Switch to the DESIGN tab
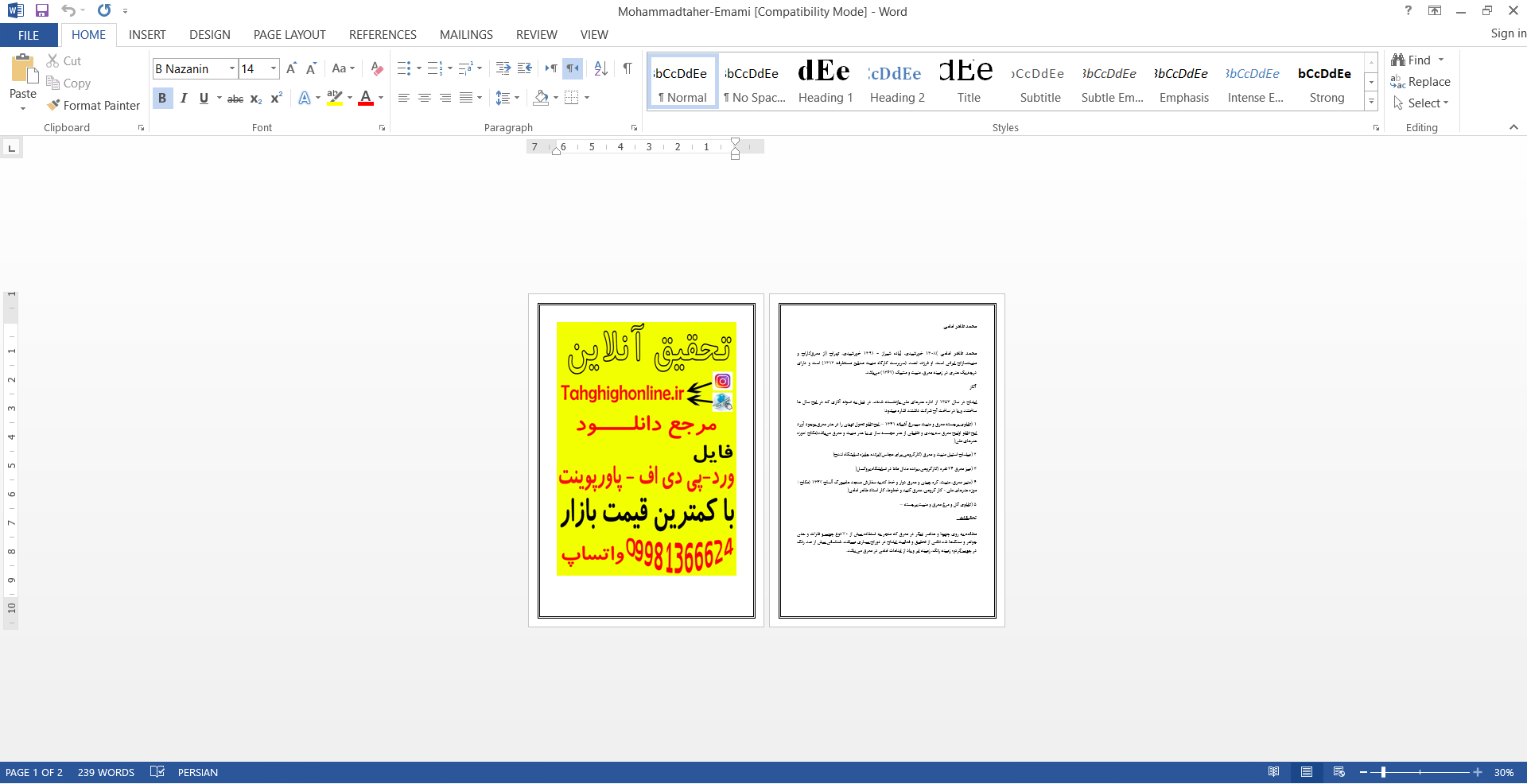 point(210,35)
